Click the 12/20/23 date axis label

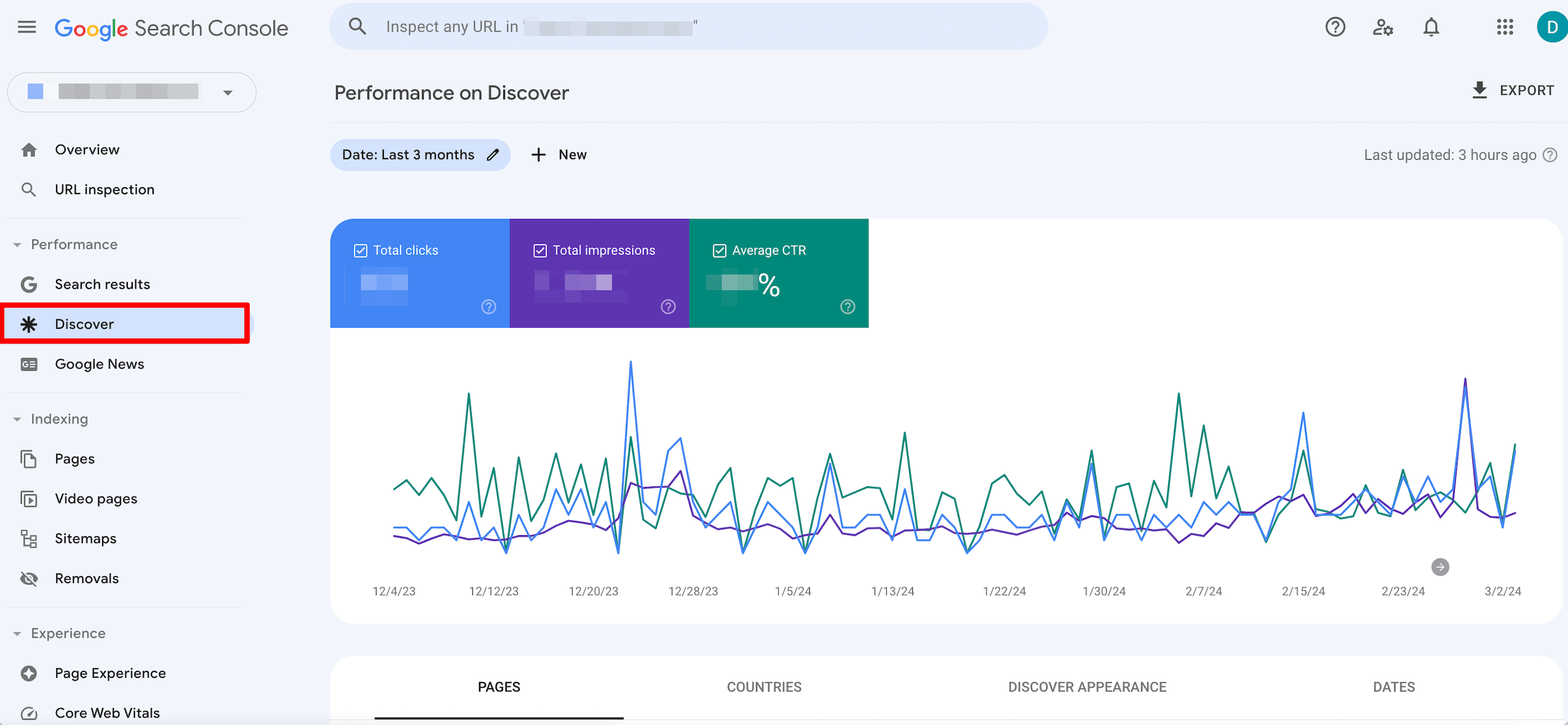593,591
